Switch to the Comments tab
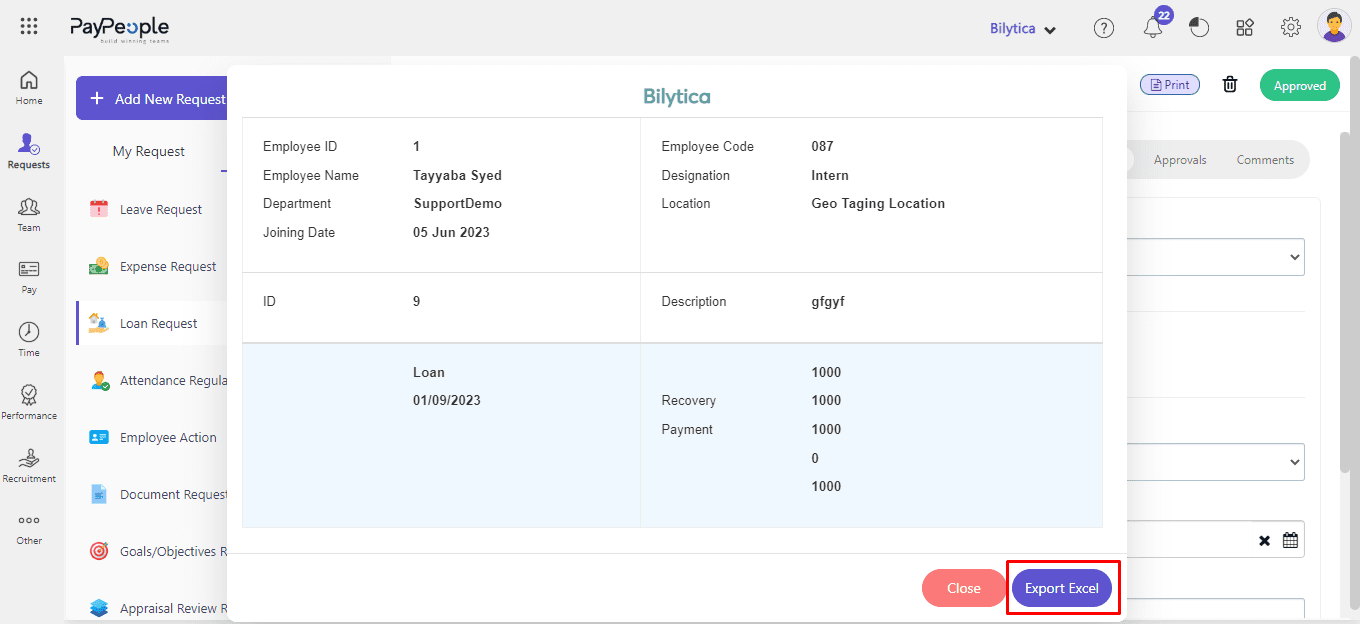The height and width of the screenshot is (624, 1360). pyautogui.click(x=1265, y=160)
